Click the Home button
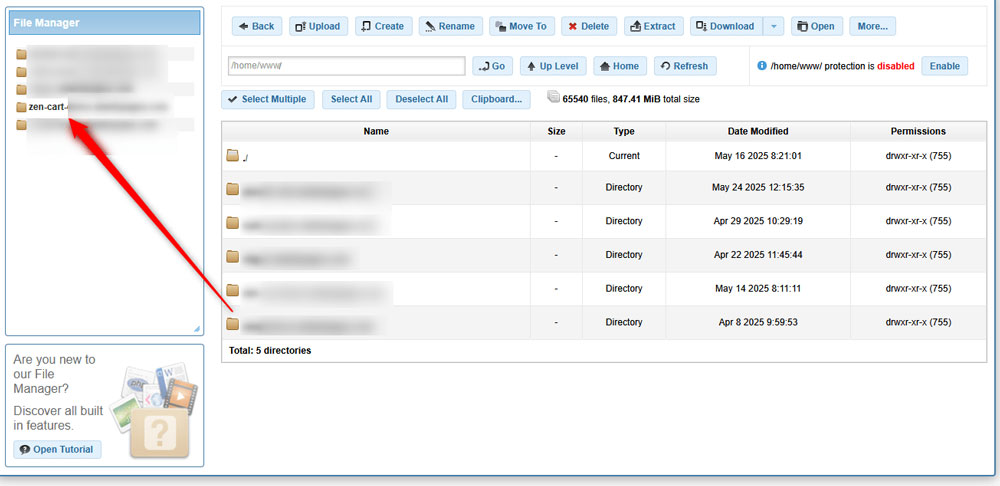Viewport: 1000px width, 486px height. pyautogui.click(x=620, y=66)
